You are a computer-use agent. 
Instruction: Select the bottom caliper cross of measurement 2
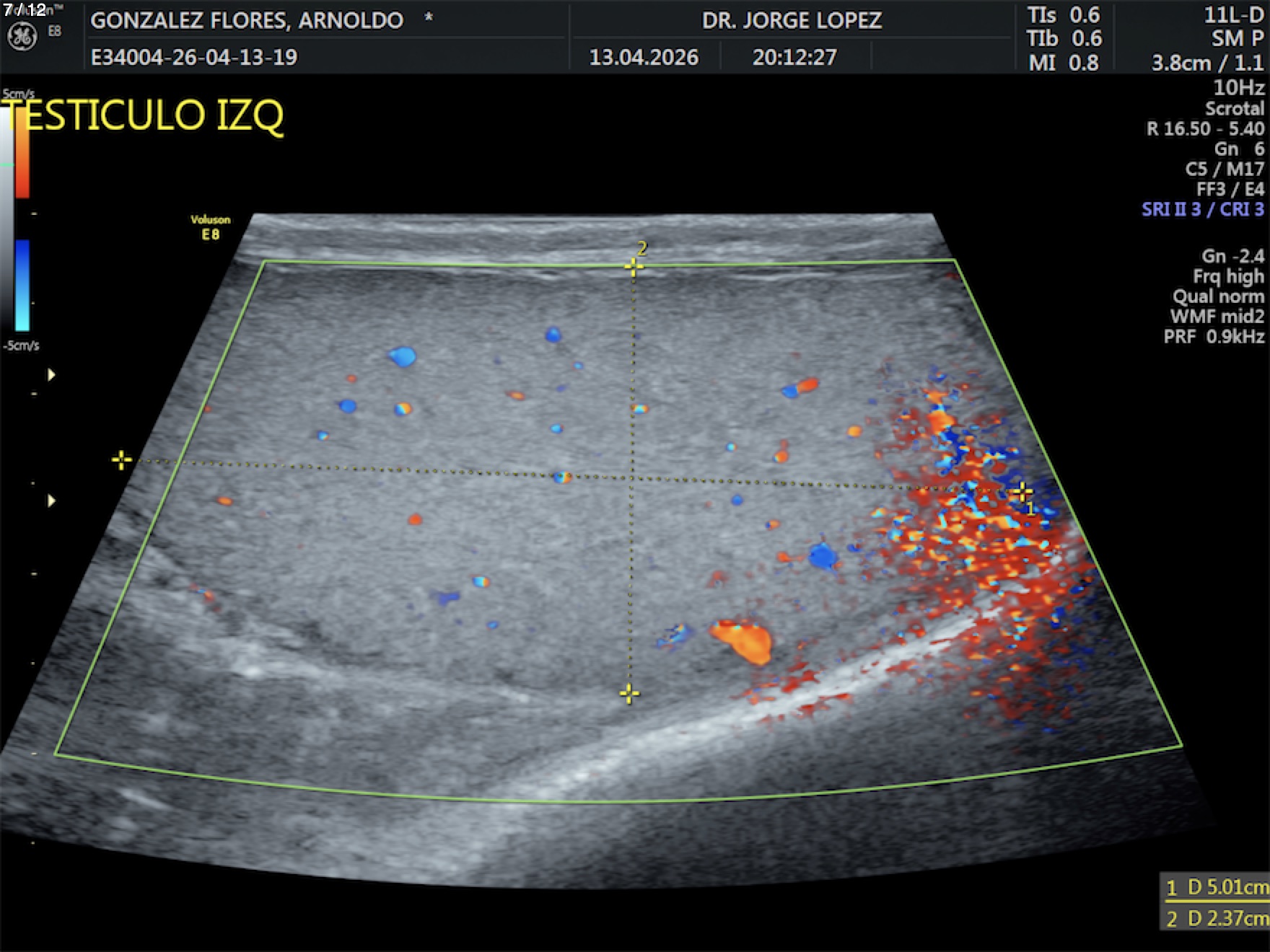coord(629,694)
